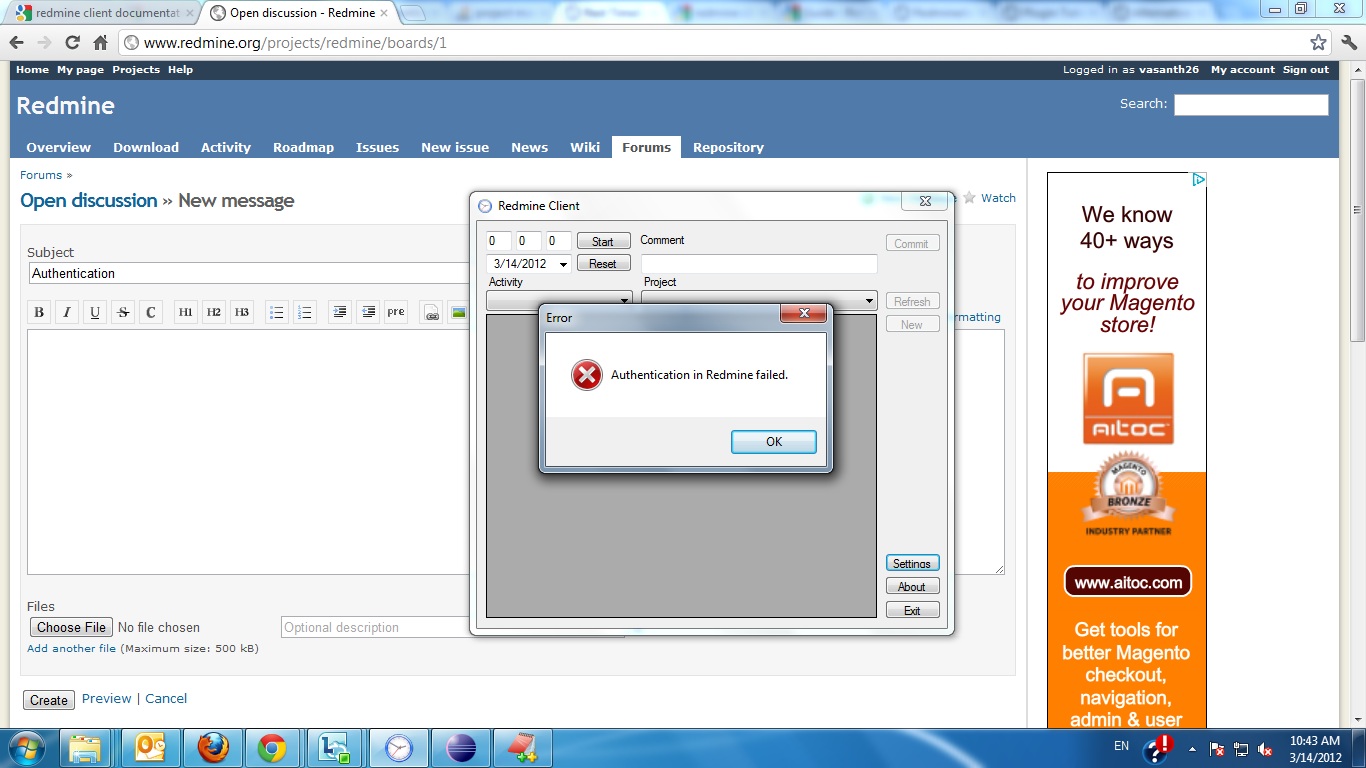Click the Cancel link
Screen dimensions: 1366x768
(x=166, y=699)
